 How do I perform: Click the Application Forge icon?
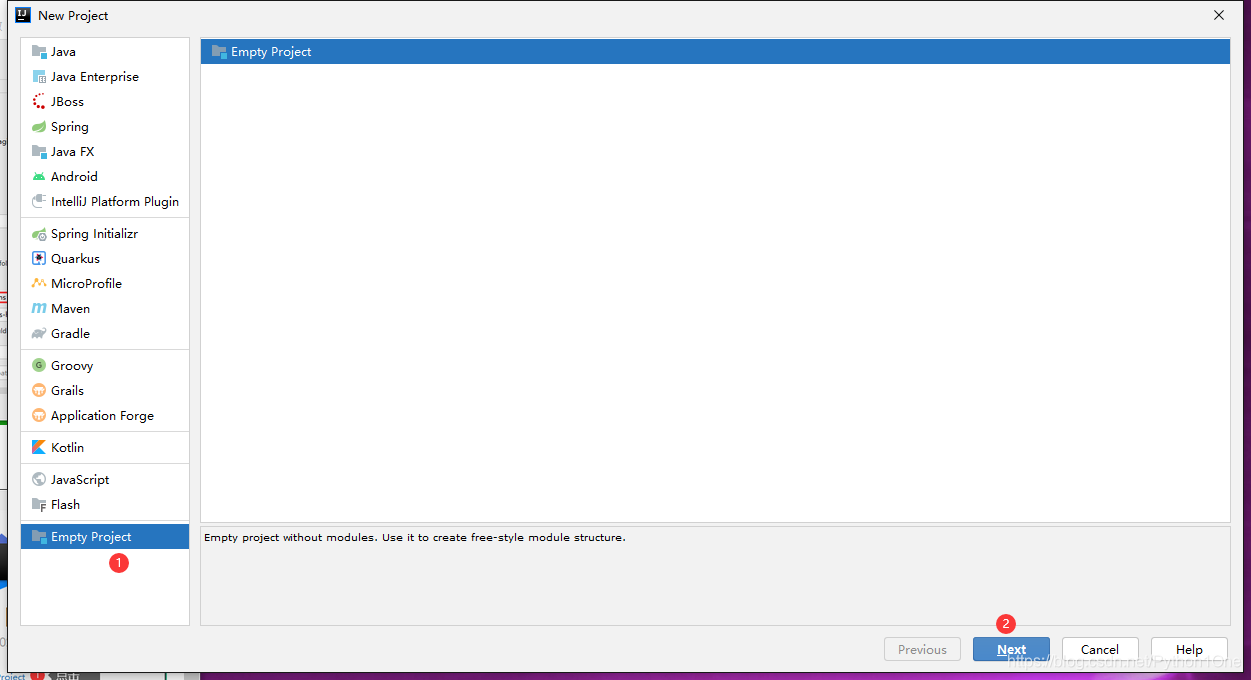(x=39, y=416)
